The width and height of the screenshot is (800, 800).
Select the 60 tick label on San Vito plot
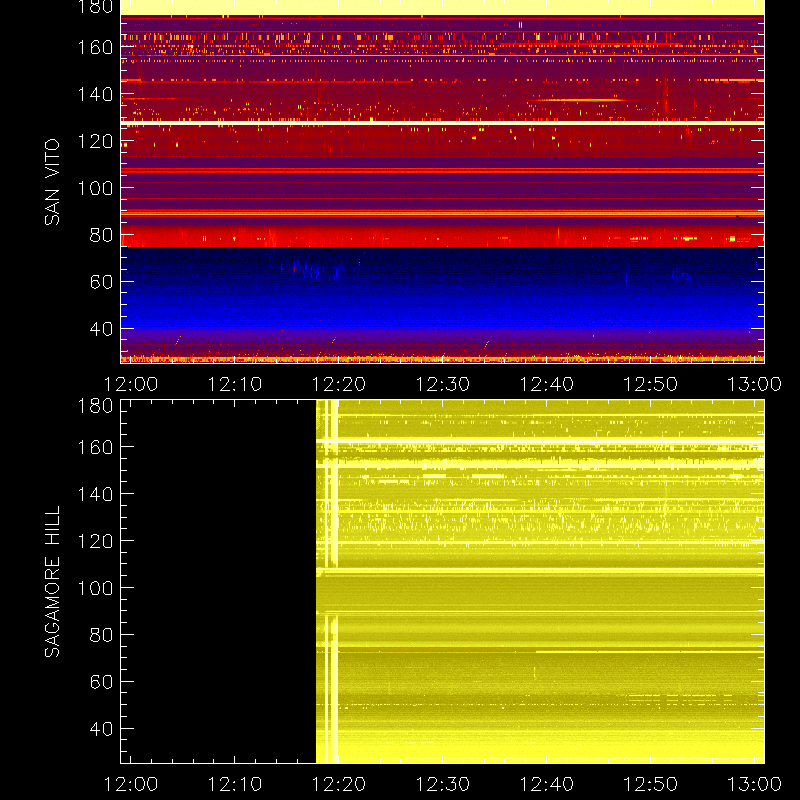(101, 282)
